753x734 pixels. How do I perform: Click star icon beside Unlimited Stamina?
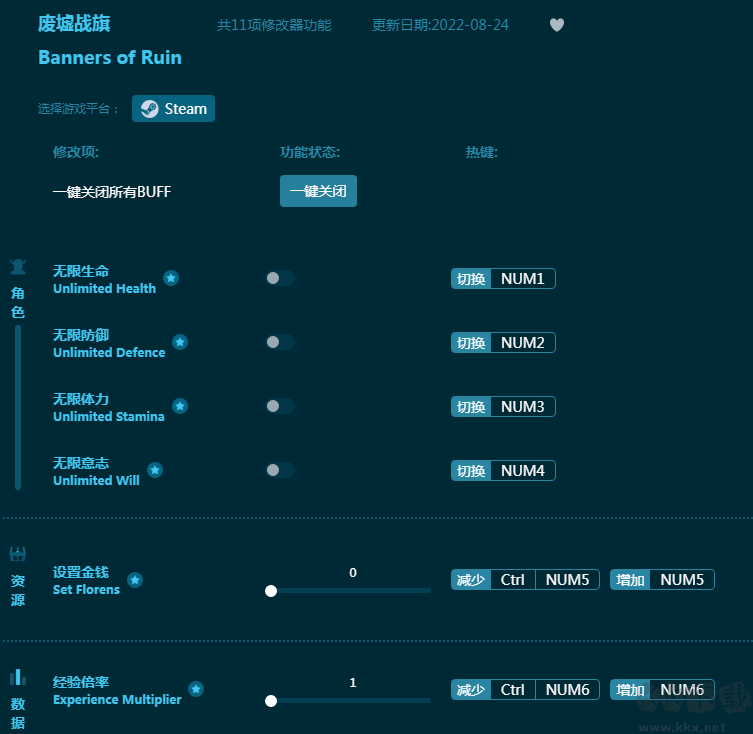(x=180, y=406)
